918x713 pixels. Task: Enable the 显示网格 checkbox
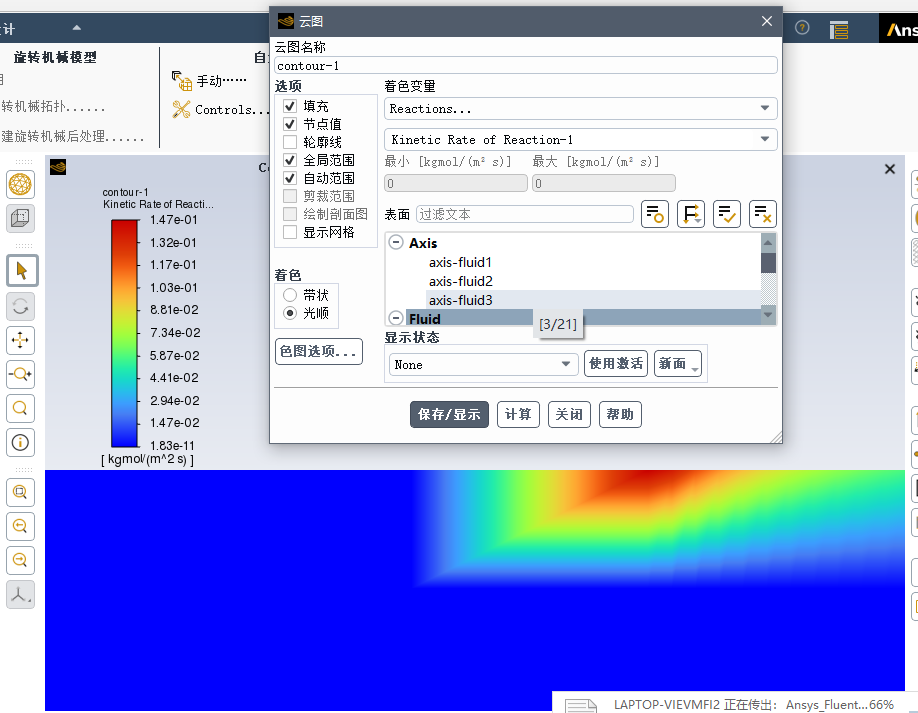pyautogui.click(x=290, y=232)
